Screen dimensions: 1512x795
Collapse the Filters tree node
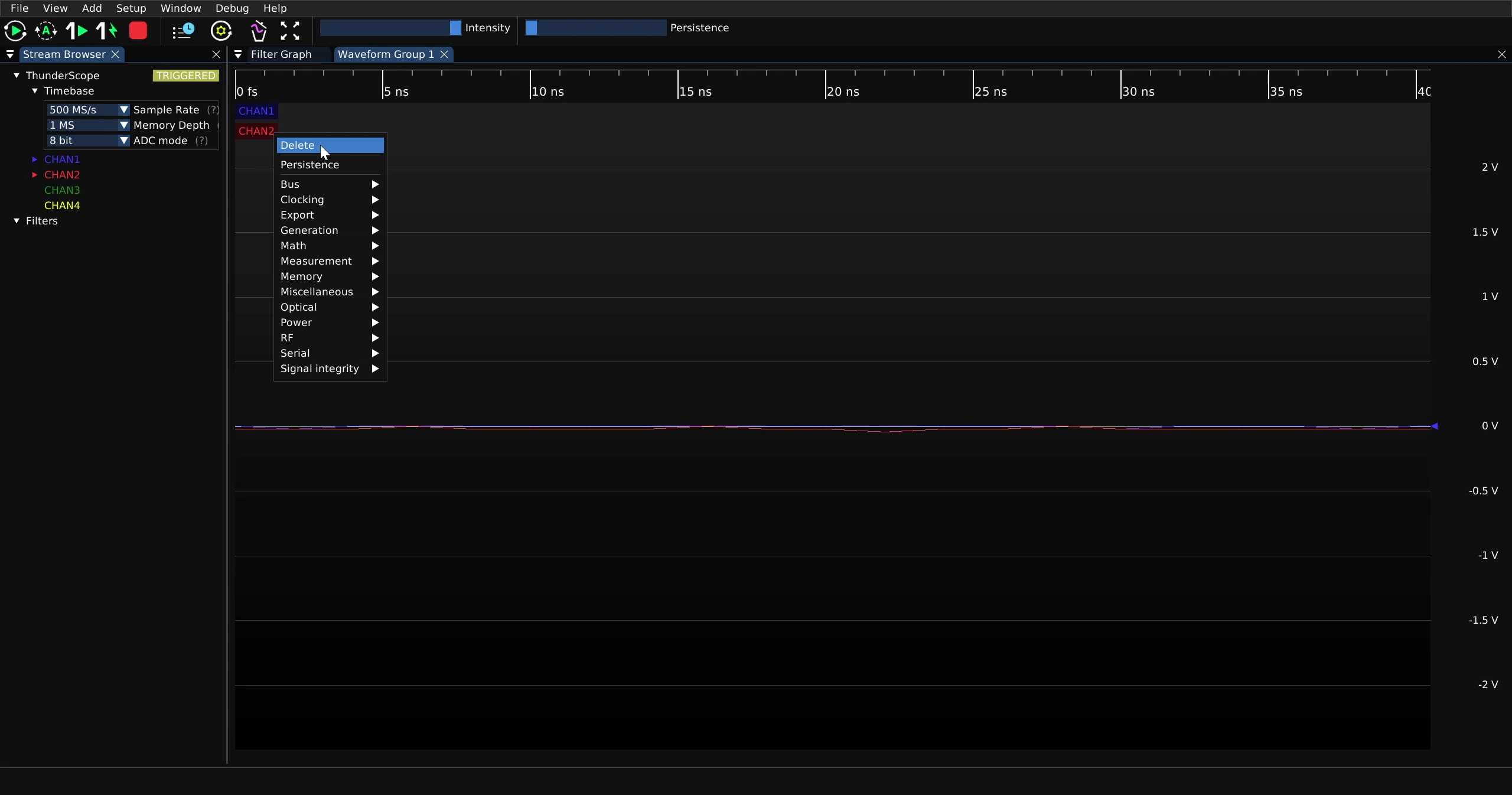(17, 221)
